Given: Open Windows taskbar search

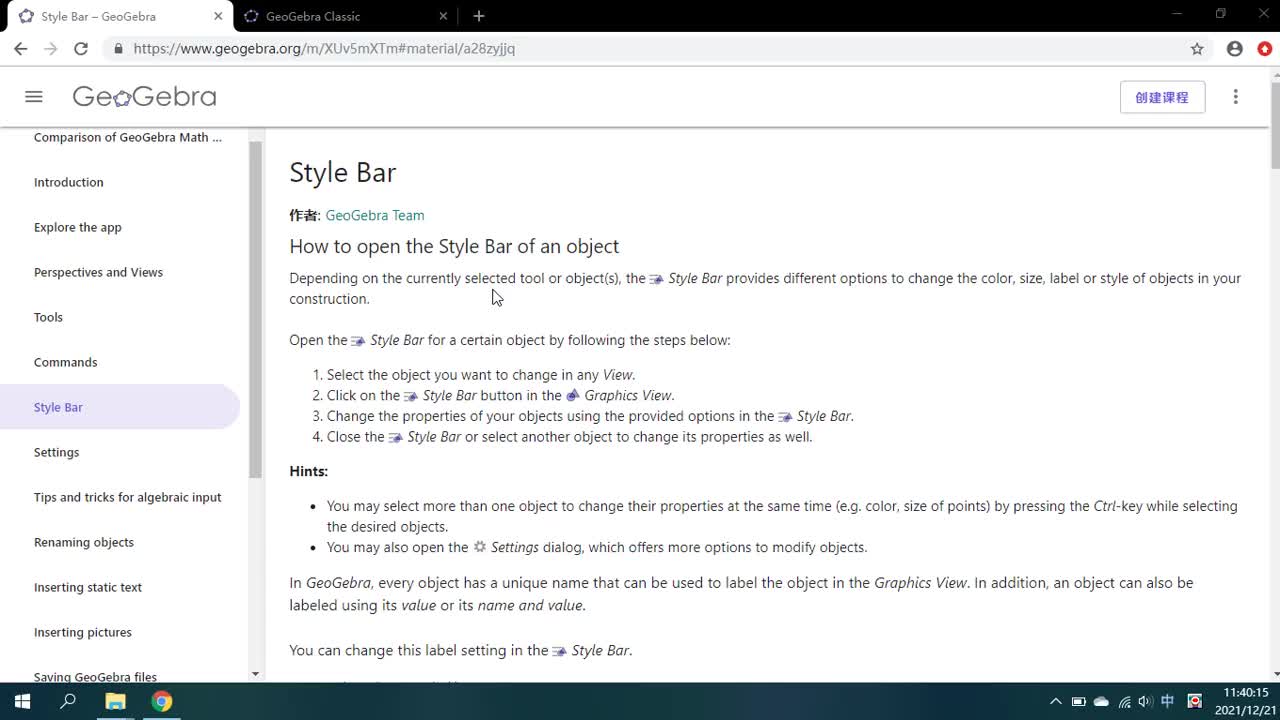Looking at the screenshot, I should coord(68,701).
